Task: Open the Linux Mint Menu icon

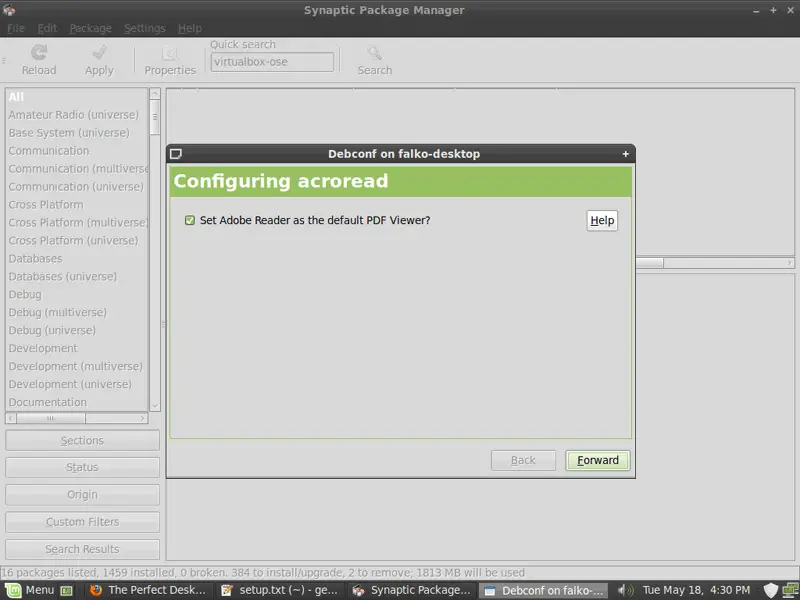Action: (x=13, y=590)
